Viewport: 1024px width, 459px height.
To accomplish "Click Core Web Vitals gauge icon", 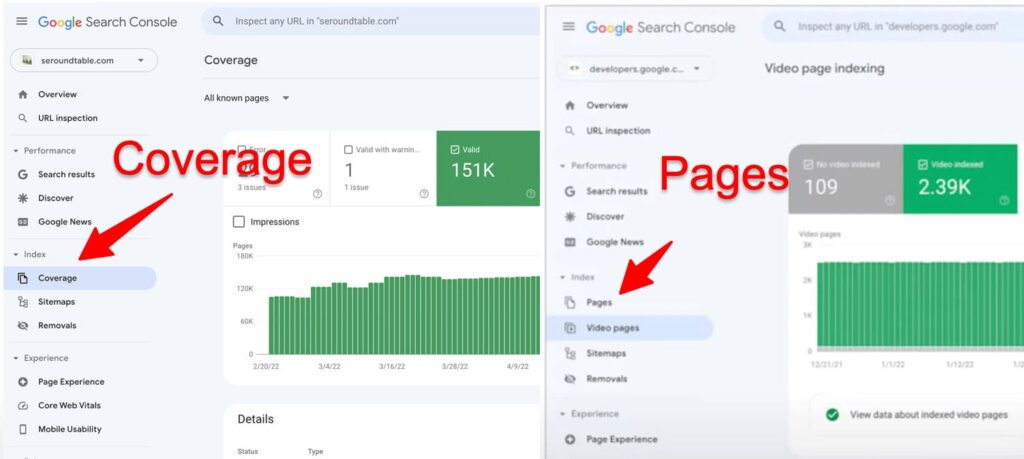I will pos(23,405).
